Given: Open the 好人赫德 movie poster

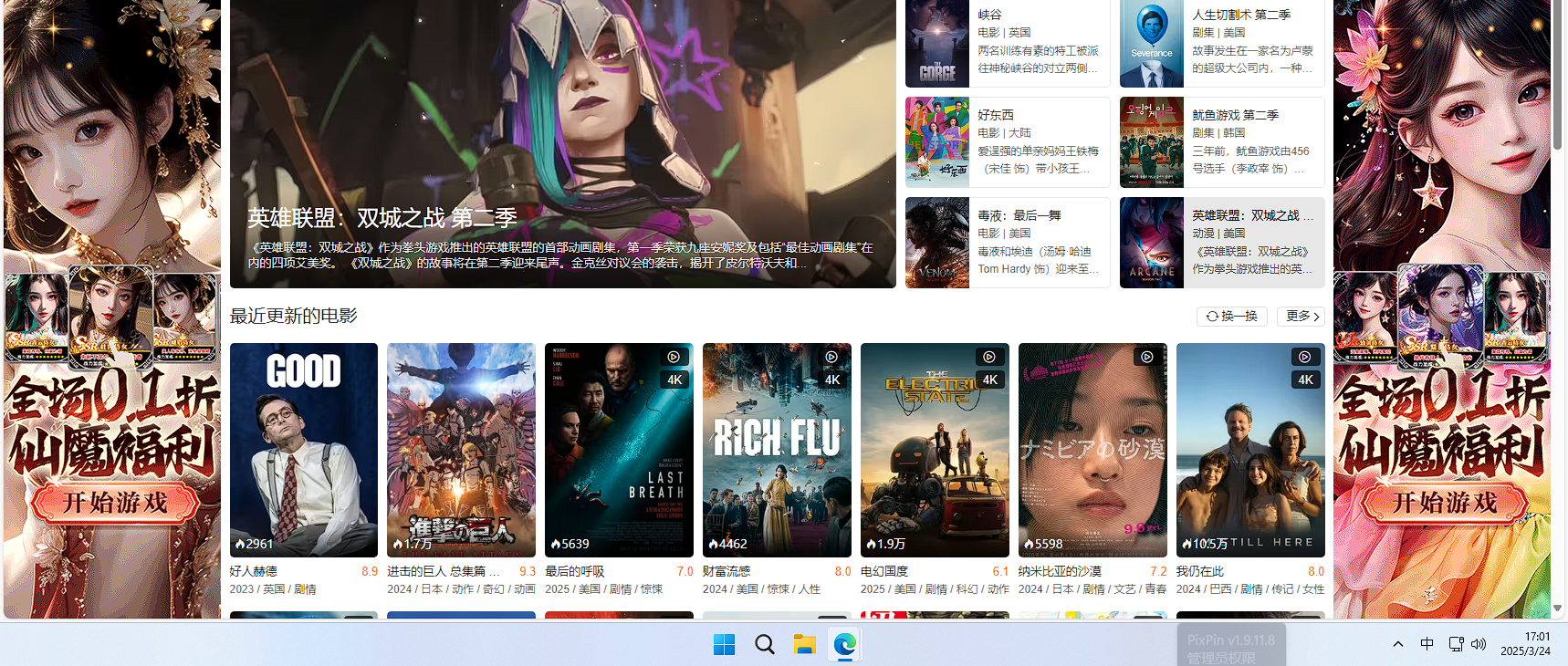Looking at the screenshot, I should coord(304,450).
